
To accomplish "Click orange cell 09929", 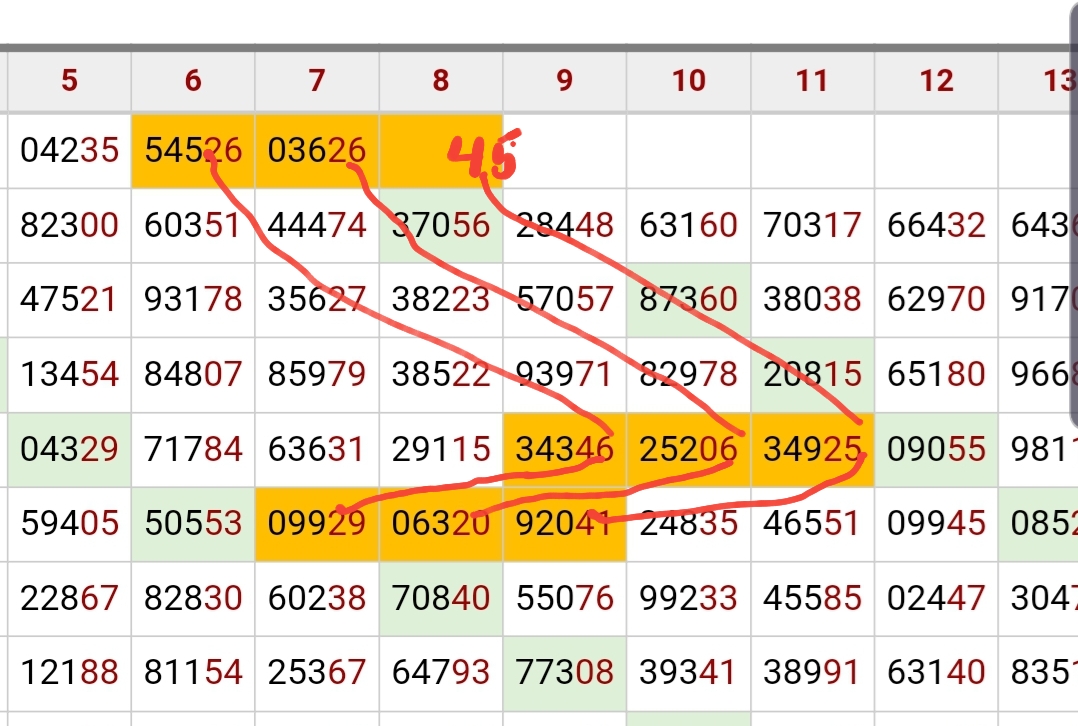I will [x=317, y=524].
